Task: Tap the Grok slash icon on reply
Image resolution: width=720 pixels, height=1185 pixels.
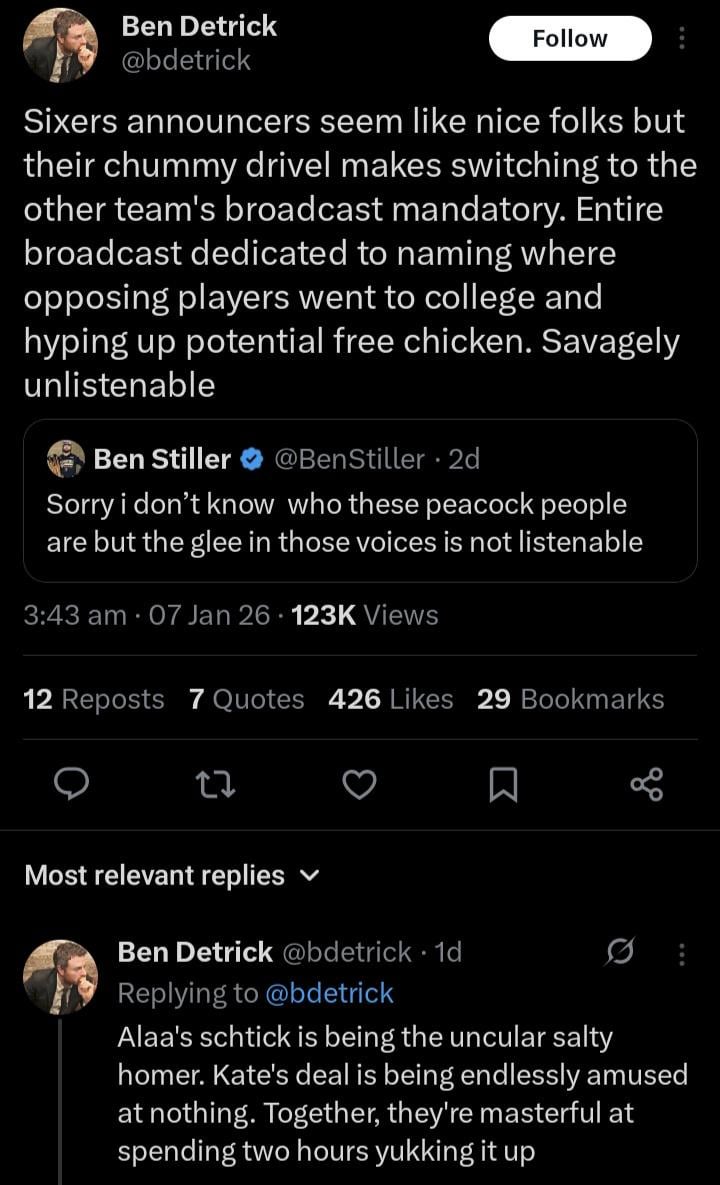Action: [621, 954]
